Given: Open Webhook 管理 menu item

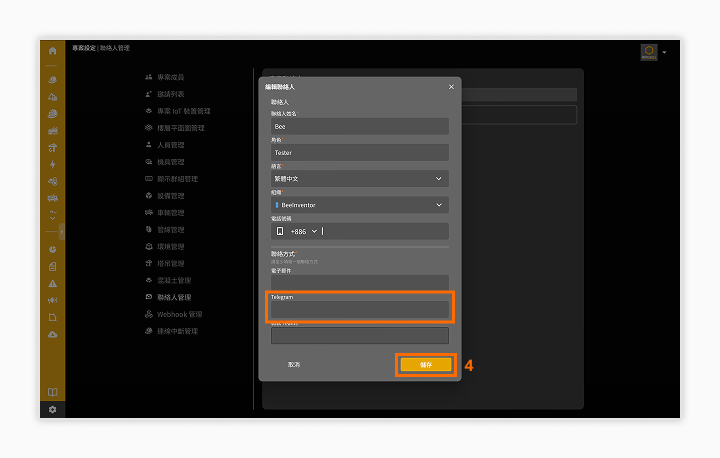Looking at the screenshot, I should pos(174,314).
